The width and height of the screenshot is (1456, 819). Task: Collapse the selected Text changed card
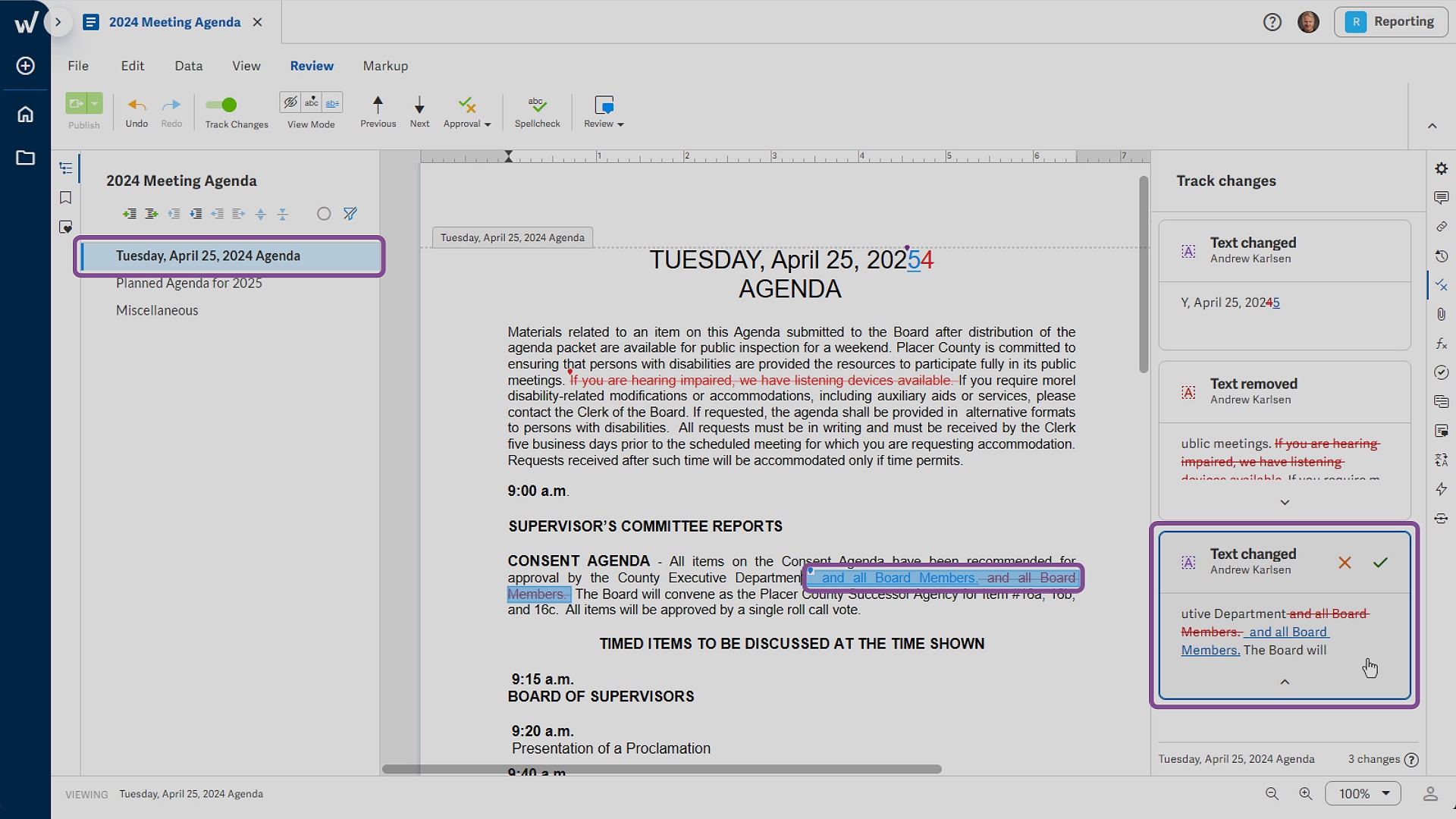tap(1285, 682)
